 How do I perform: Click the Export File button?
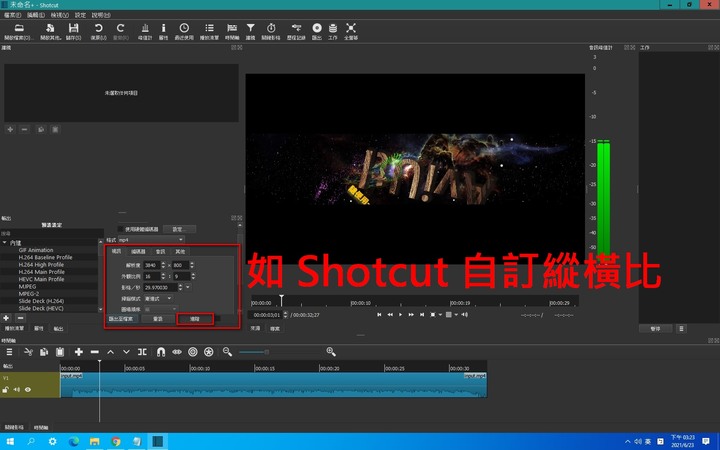click(121, 318)
